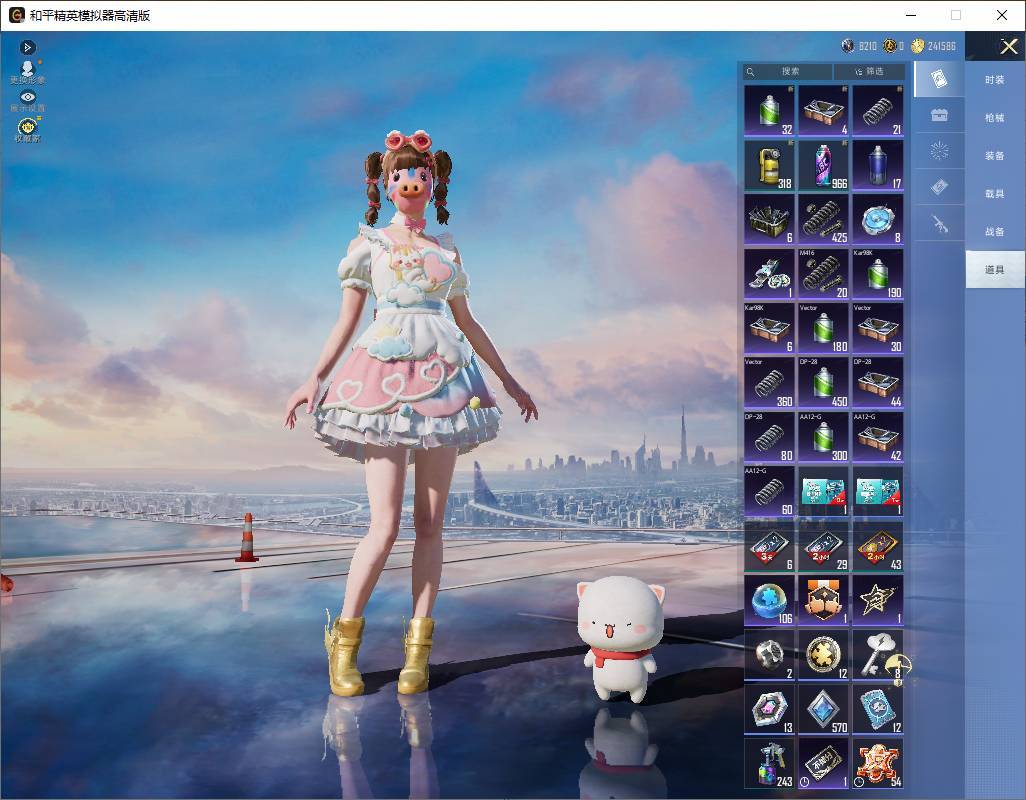Open 更换形象 change-appearance icon
The width and height of the screenshot is (1026, 800).
[x=27, y=72]
